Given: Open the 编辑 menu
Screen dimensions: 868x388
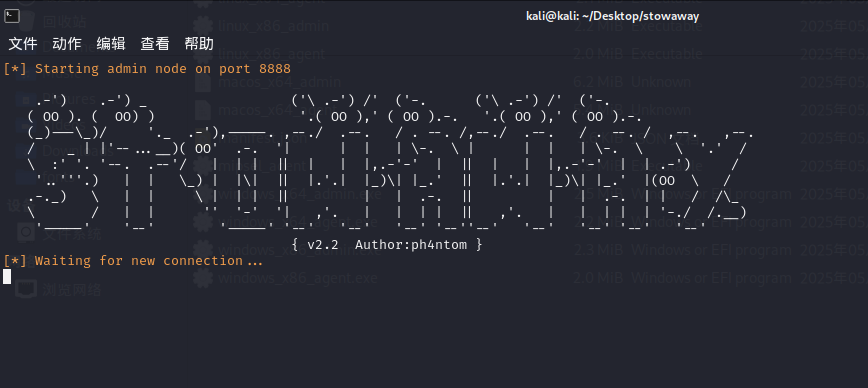Looking at the screenshot, I should 111,44.
